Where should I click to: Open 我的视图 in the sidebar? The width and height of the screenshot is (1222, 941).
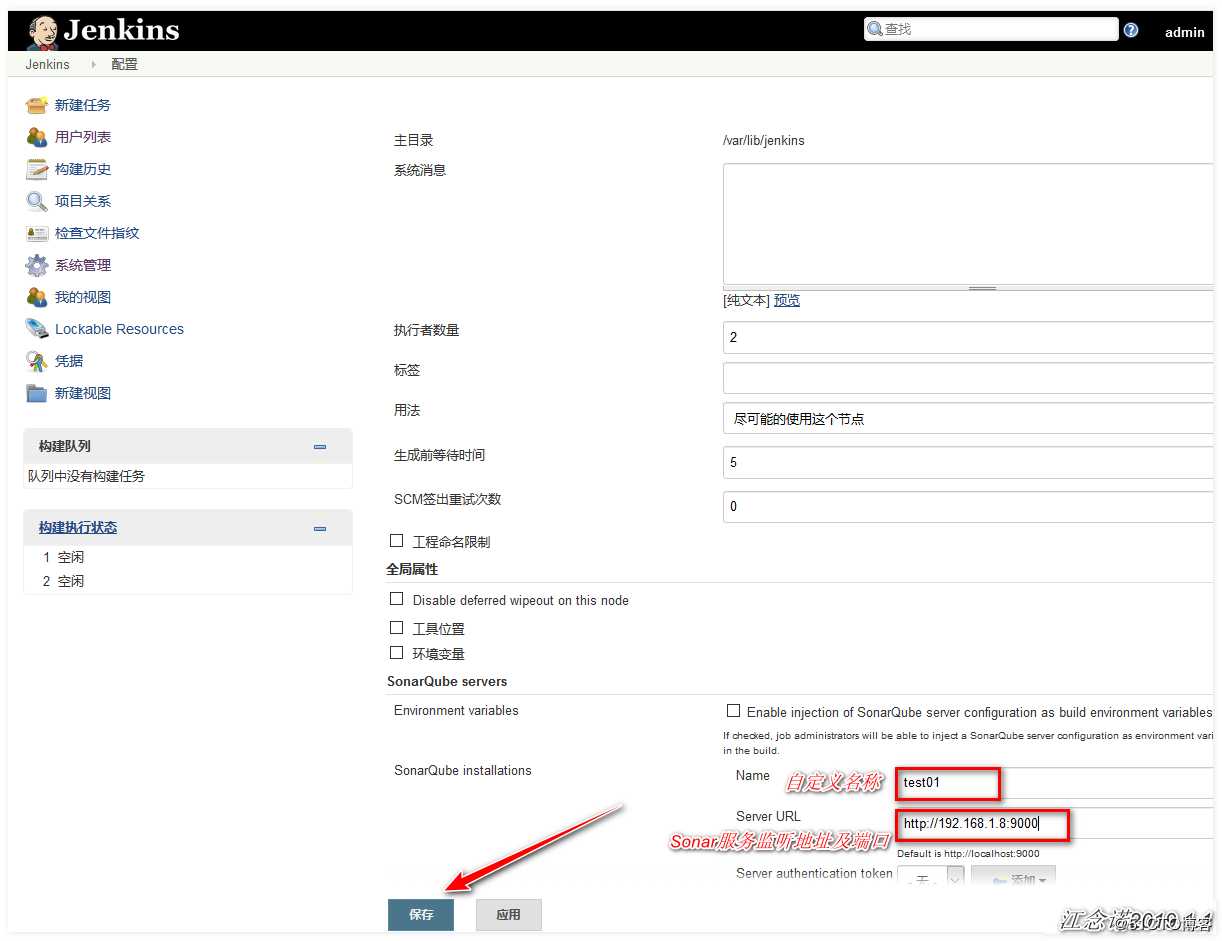pyautogui.click(x=83, y=297)
